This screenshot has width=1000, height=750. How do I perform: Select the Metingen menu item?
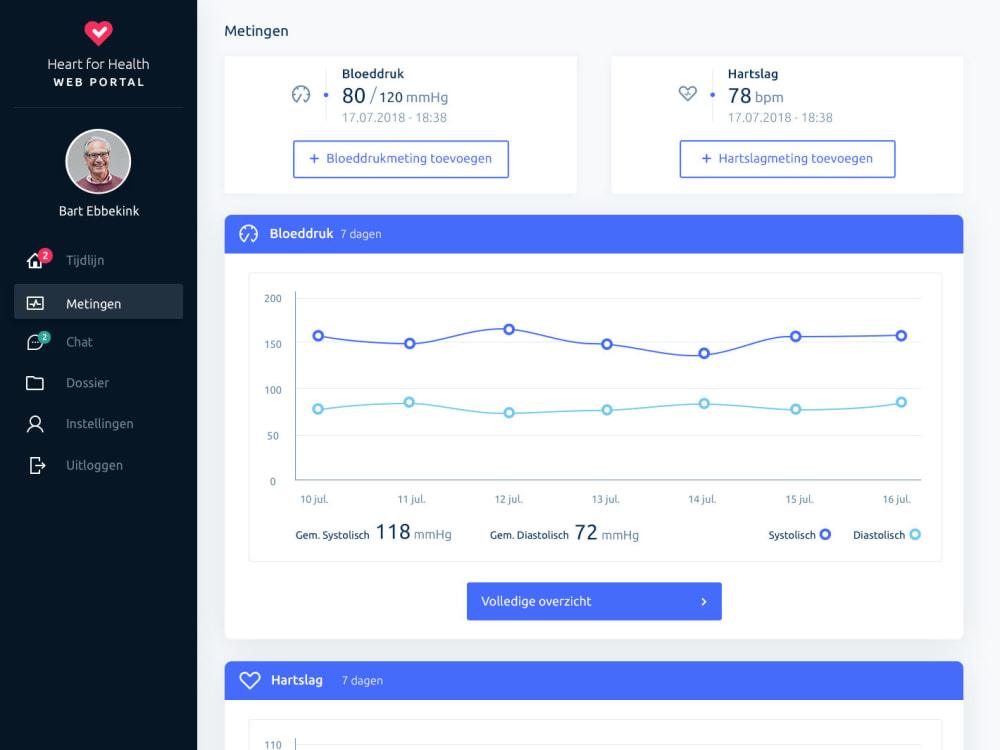[98, 302]
